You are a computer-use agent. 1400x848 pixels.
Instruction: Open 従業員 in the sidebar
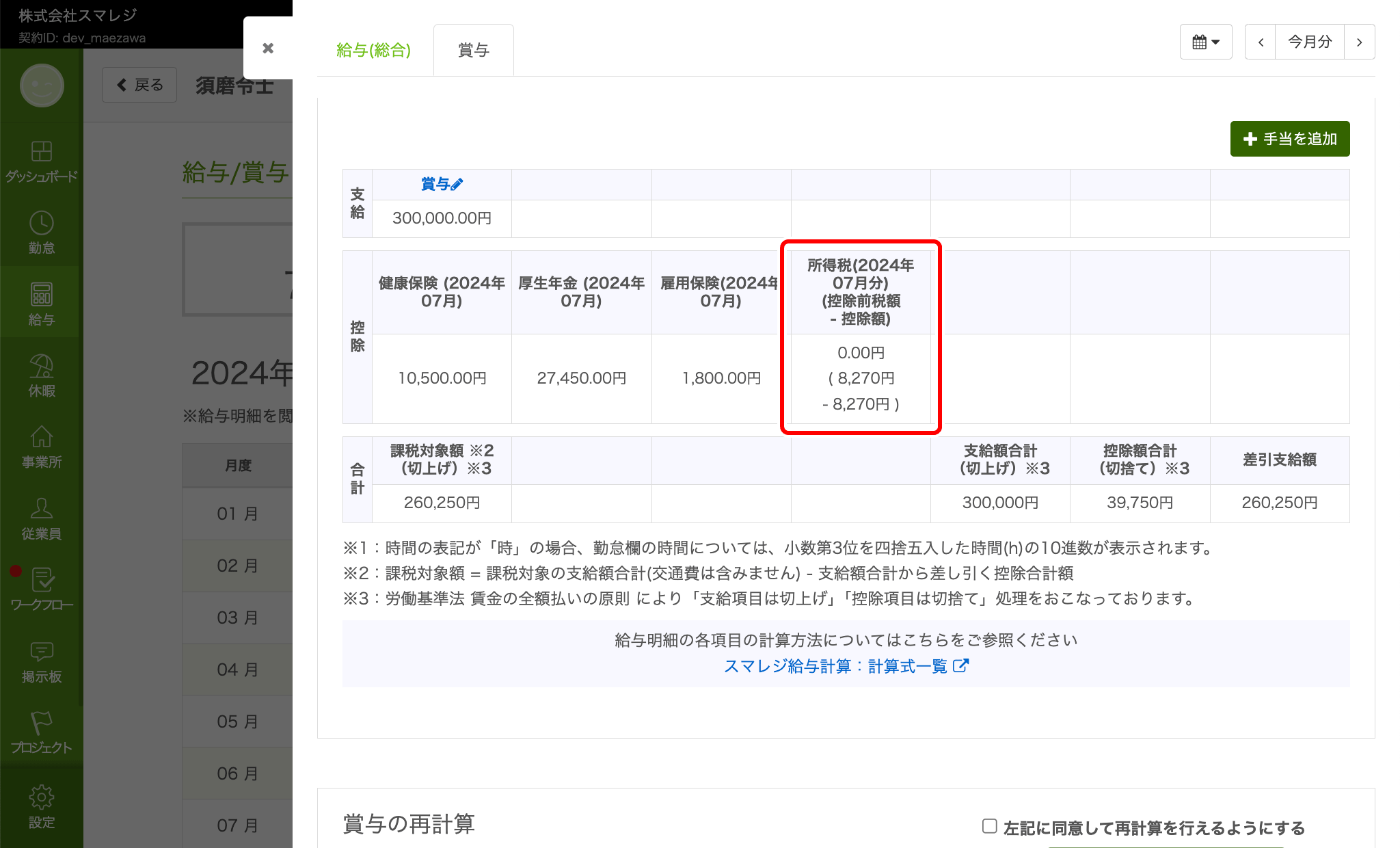coord(42,518)
